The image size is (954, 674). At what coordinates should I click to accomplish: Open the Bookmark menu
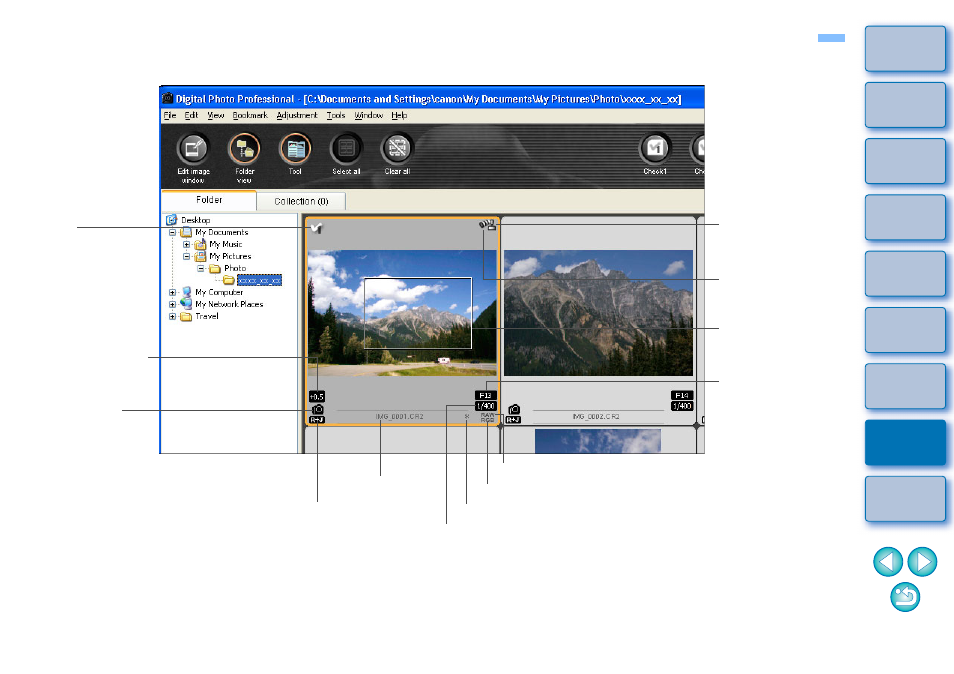pos(249,115)
